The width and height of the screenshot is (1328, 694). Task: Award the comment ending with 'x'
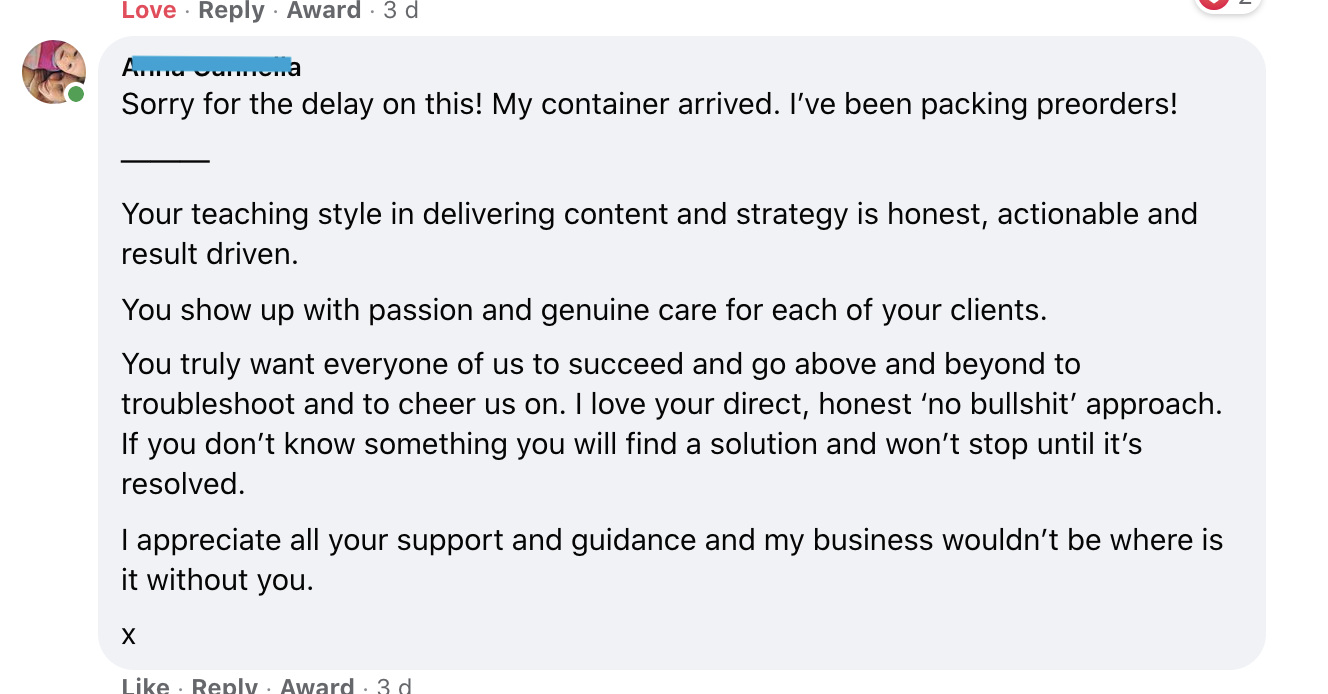point(316,685)
